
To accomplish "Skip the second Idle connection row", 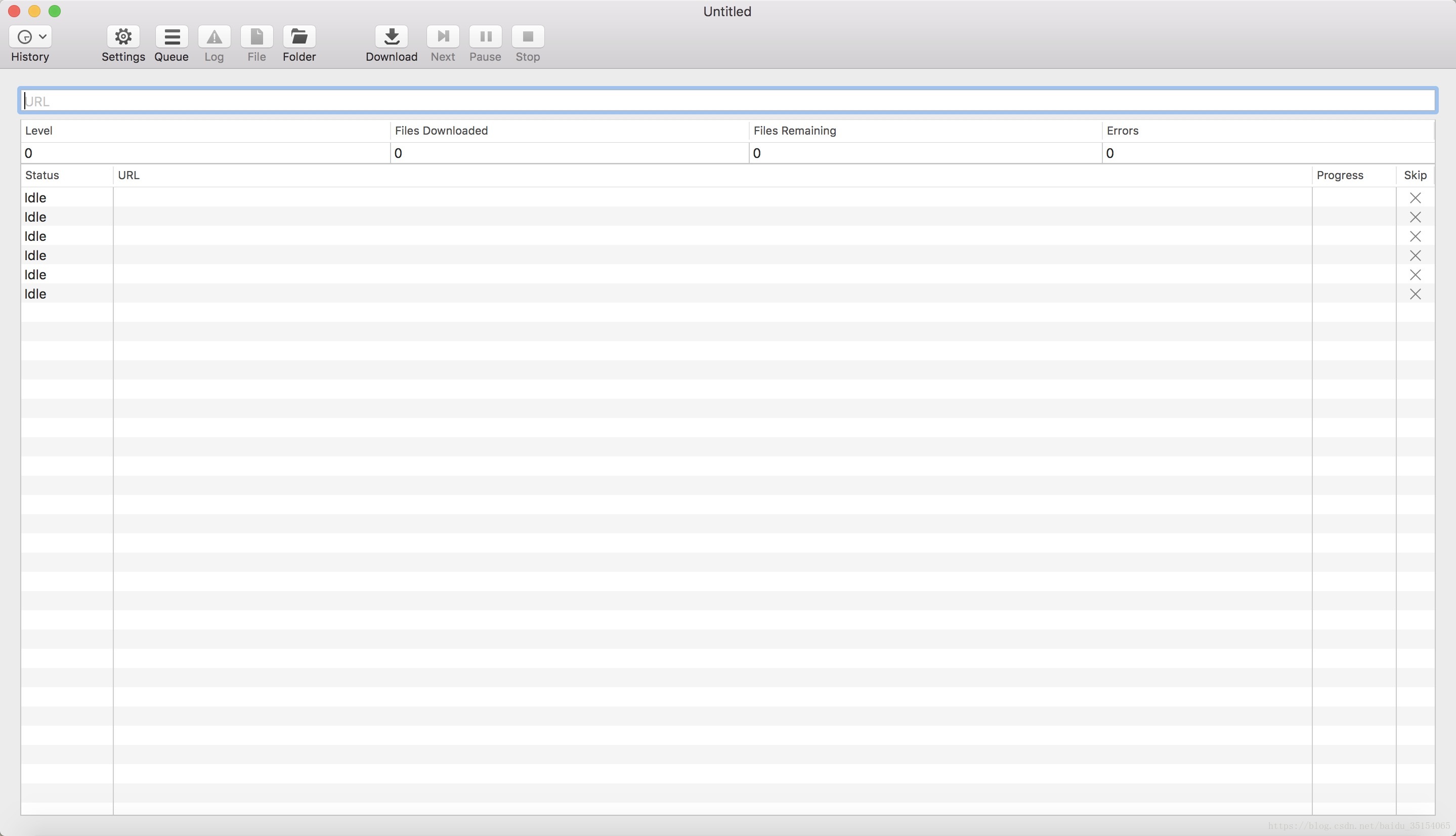I will [1415, 217].
